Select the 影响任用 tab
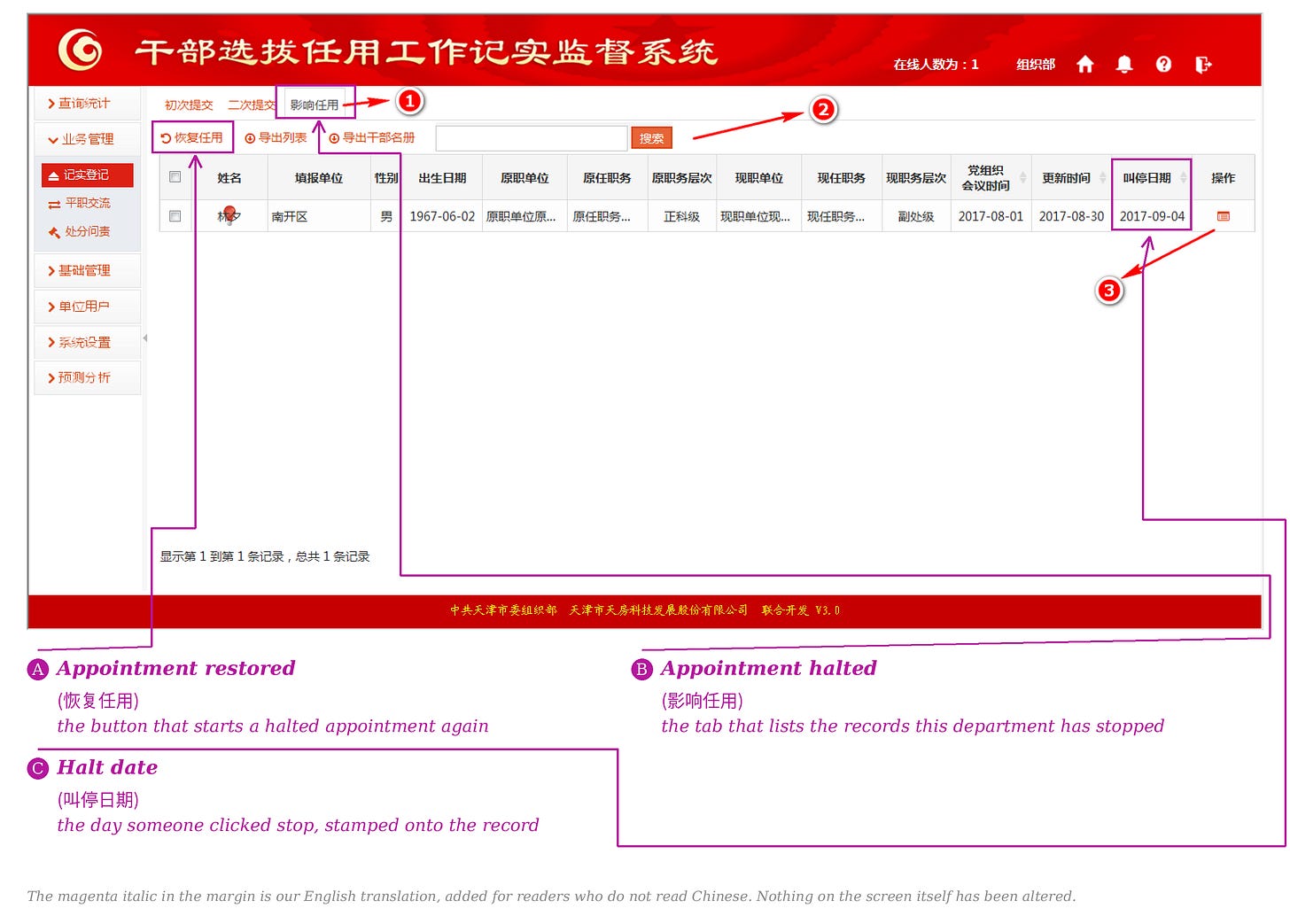Screen dimensions: 1290x924 tap(315, 105)
